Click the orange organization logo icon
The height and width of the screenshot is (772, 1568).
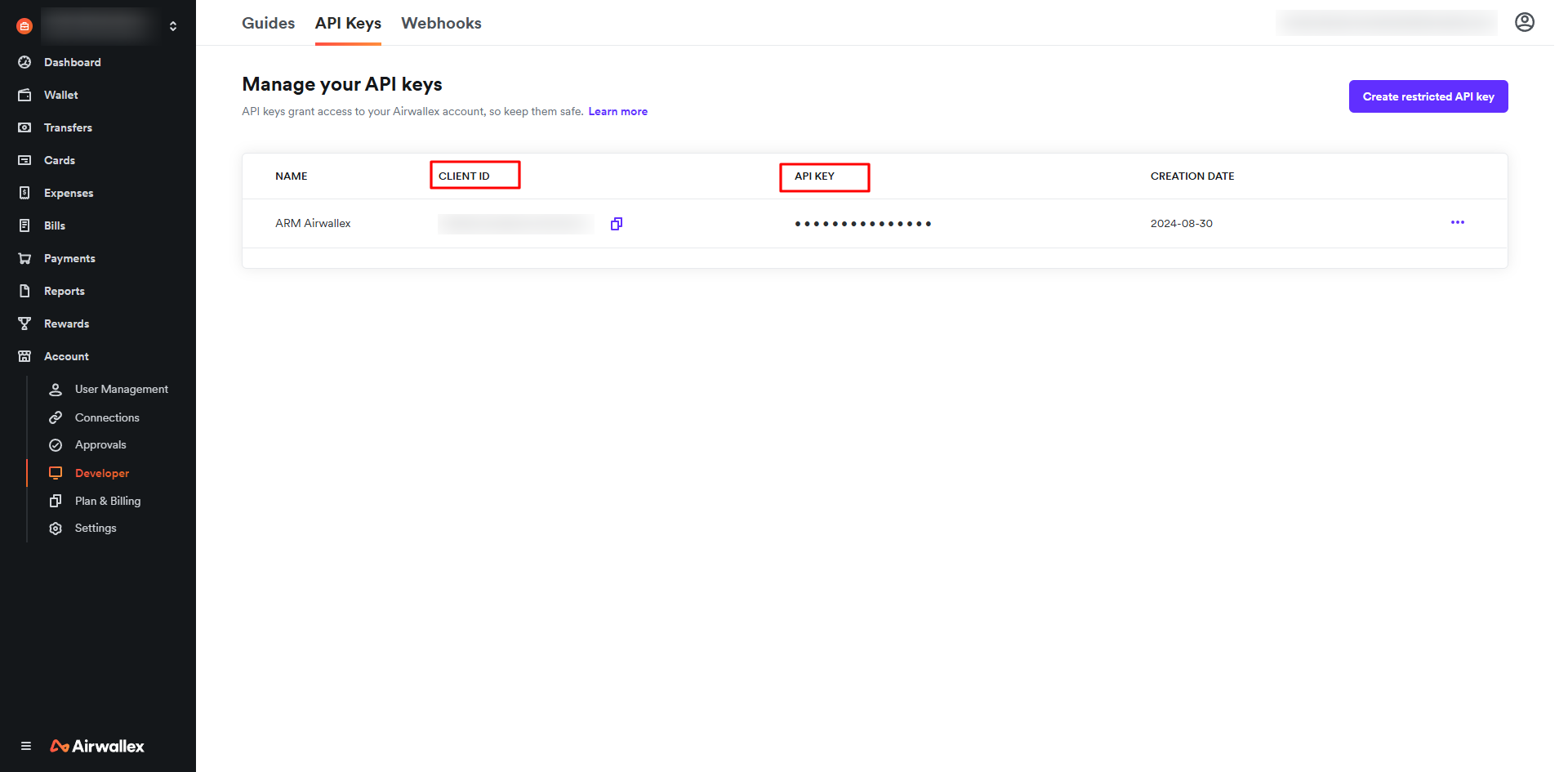pos(24,26)
